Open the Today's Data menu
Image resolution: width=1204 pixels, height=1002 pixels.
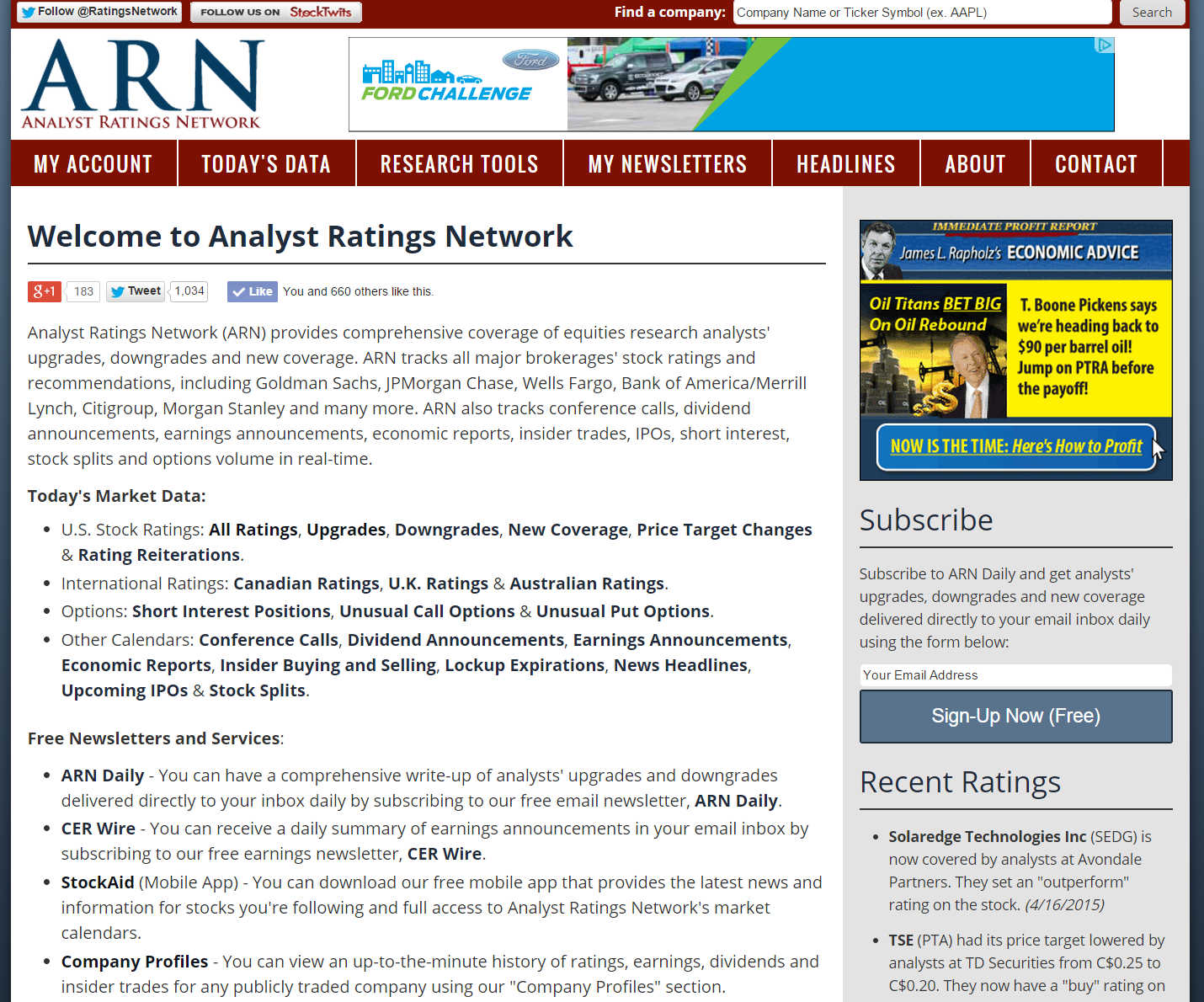click(266, 164)
